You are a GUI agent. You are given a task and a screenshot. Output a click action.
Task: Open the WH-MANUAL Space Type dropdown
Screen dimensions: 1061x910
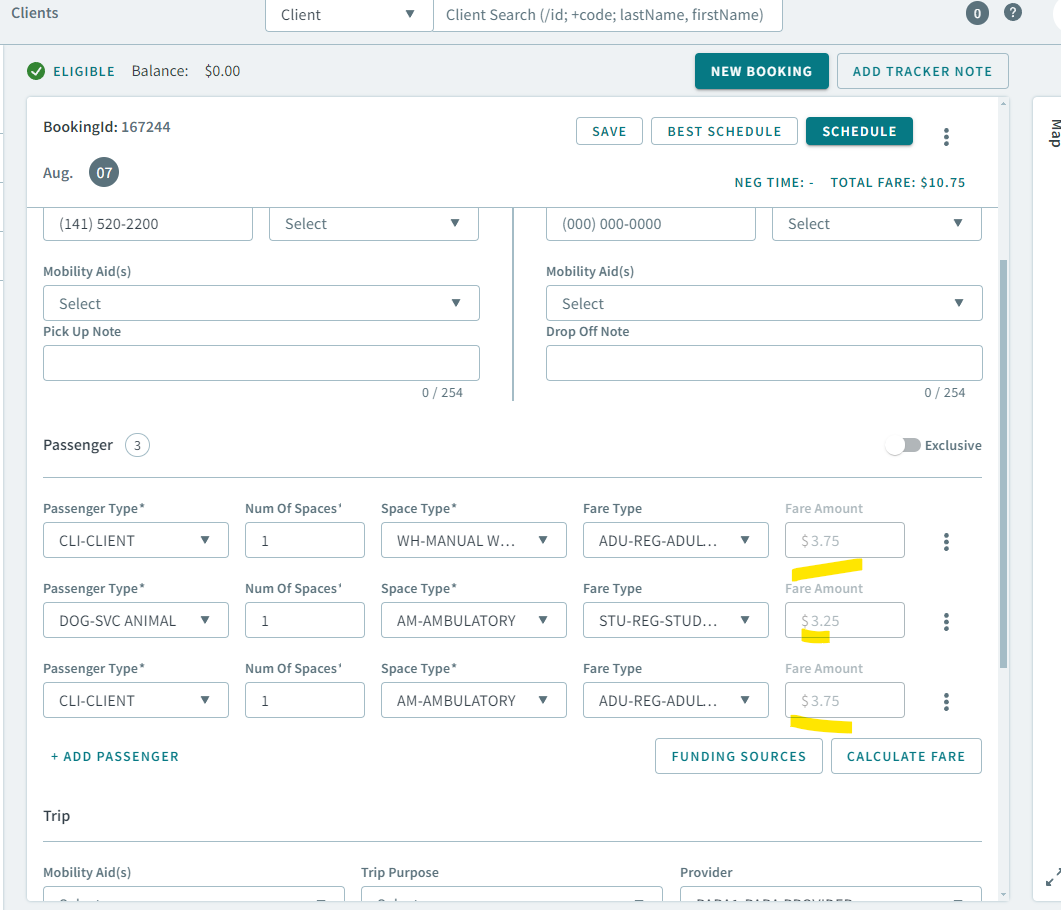(473, 540)
